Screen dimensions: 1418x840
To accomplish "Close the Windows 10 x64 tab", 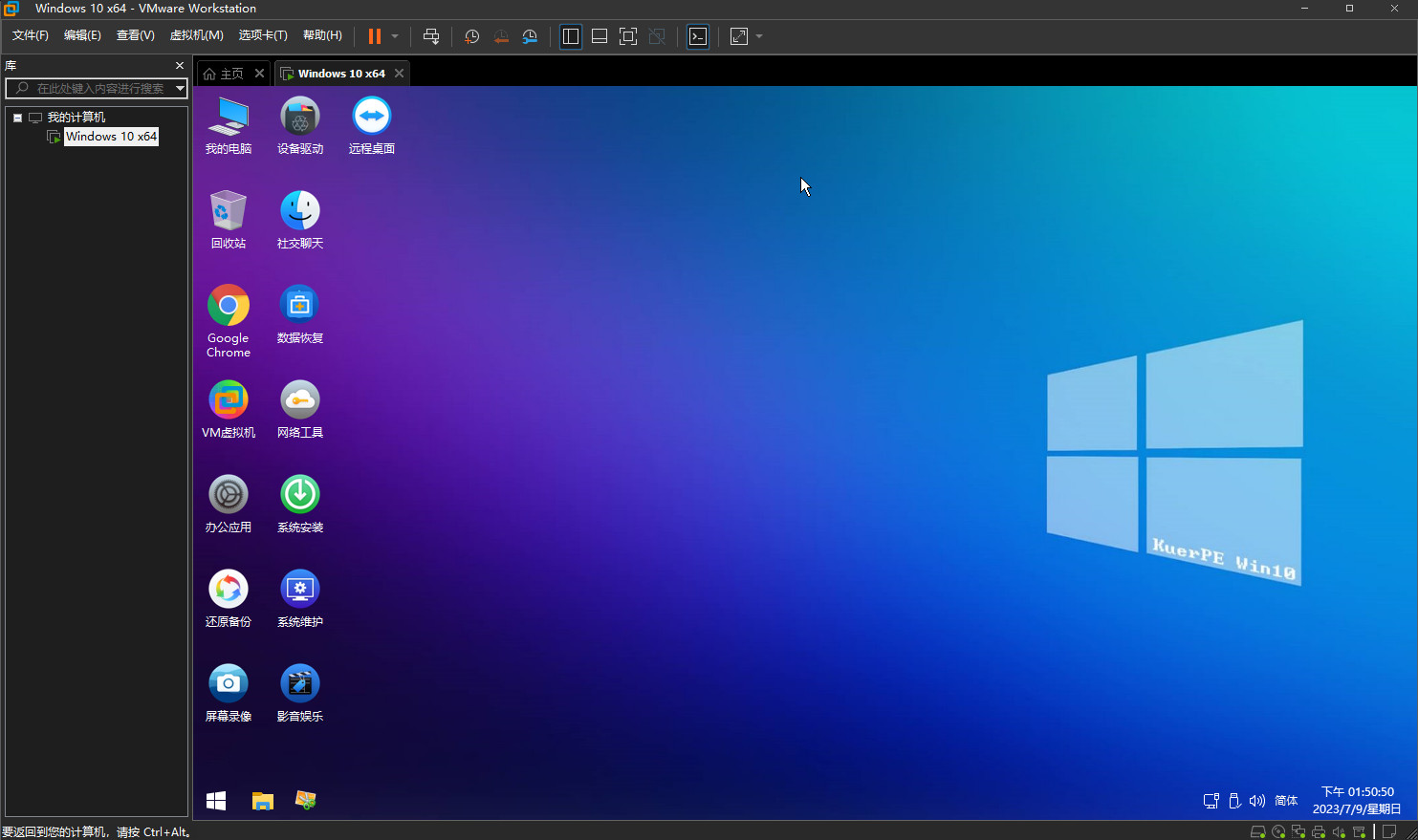I will 399,74.
